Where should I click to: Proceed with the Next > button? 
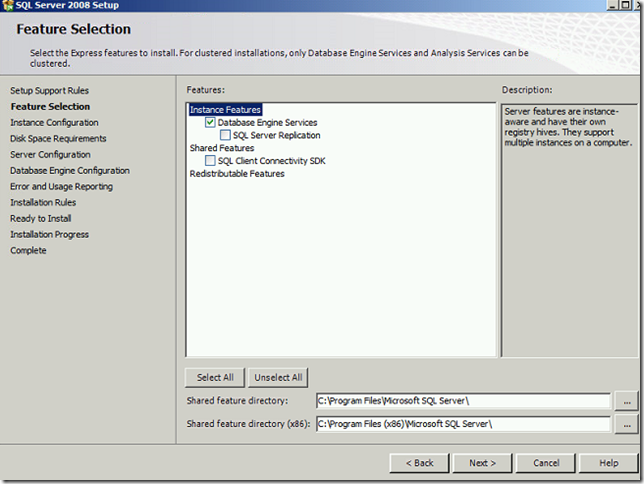point(482,463)
